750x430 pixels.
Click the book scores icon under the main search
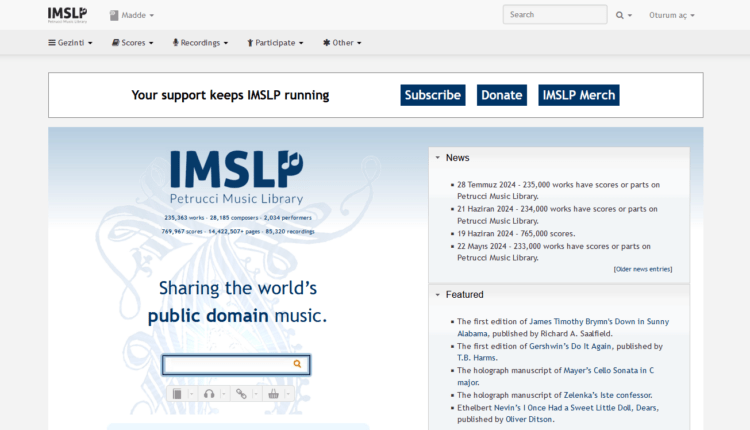[x=177, y=394]
